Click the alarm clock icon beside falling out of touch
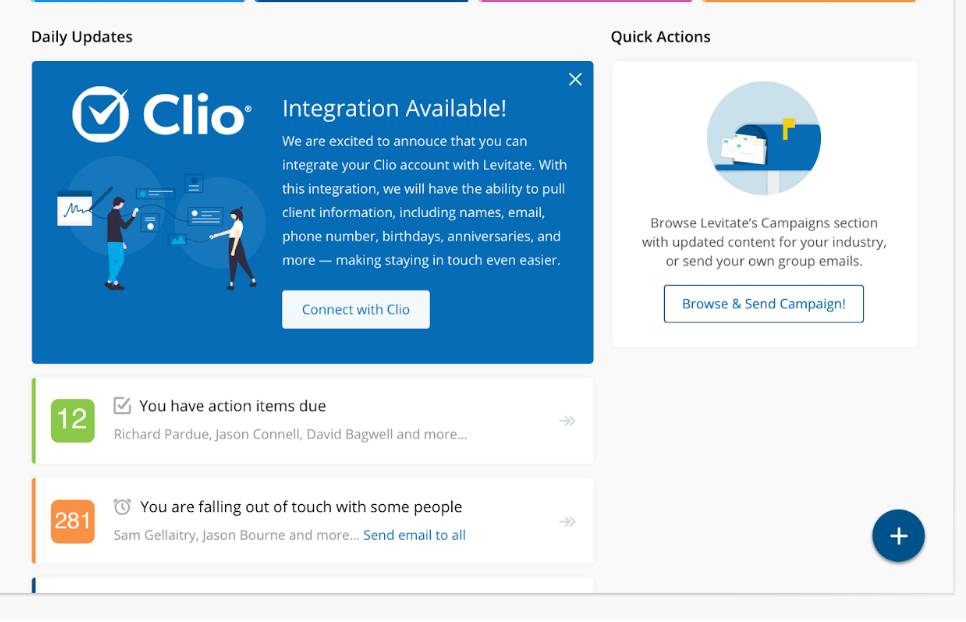Image resolution: width=966 pixels, height=622 pixels. coord(122,506)
